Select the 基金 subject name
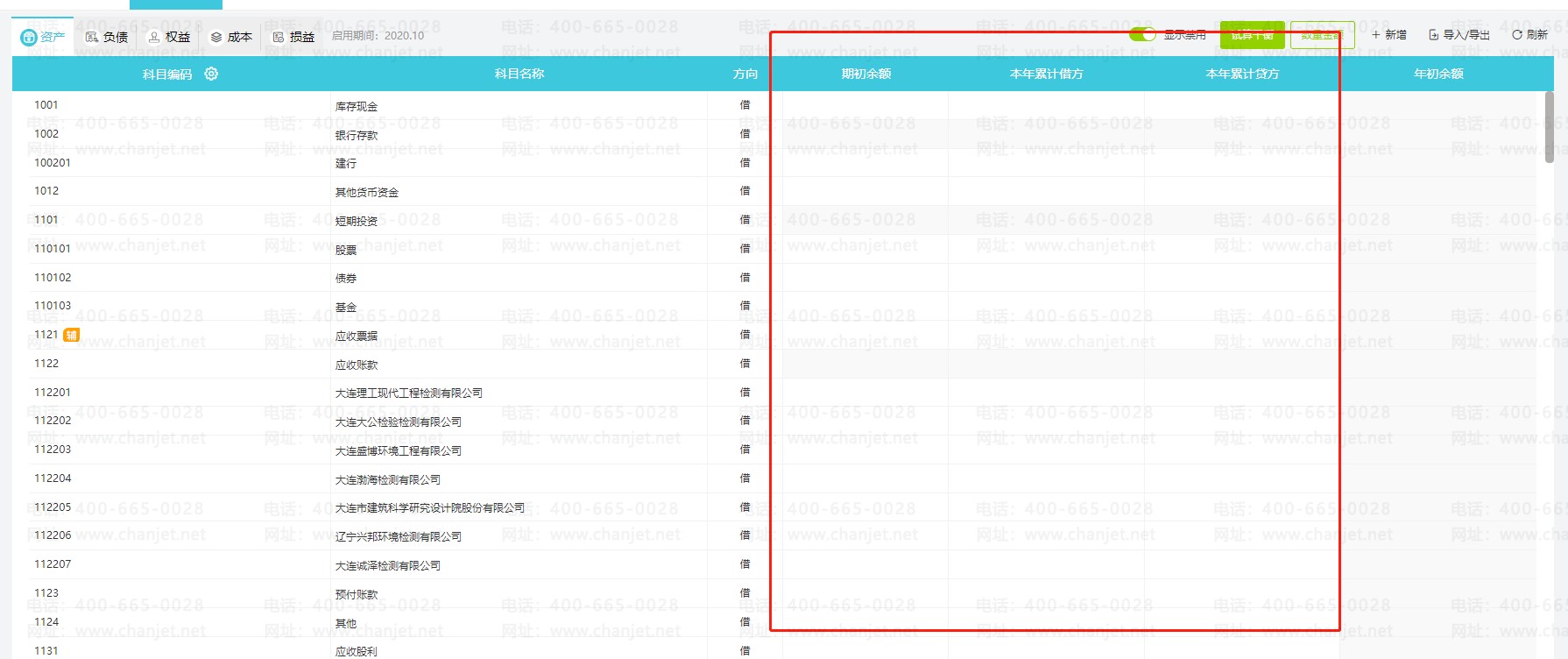Image resolution: width=1568 pixels, height=659 pixels. pyautogui.click(x=346, y=307)
